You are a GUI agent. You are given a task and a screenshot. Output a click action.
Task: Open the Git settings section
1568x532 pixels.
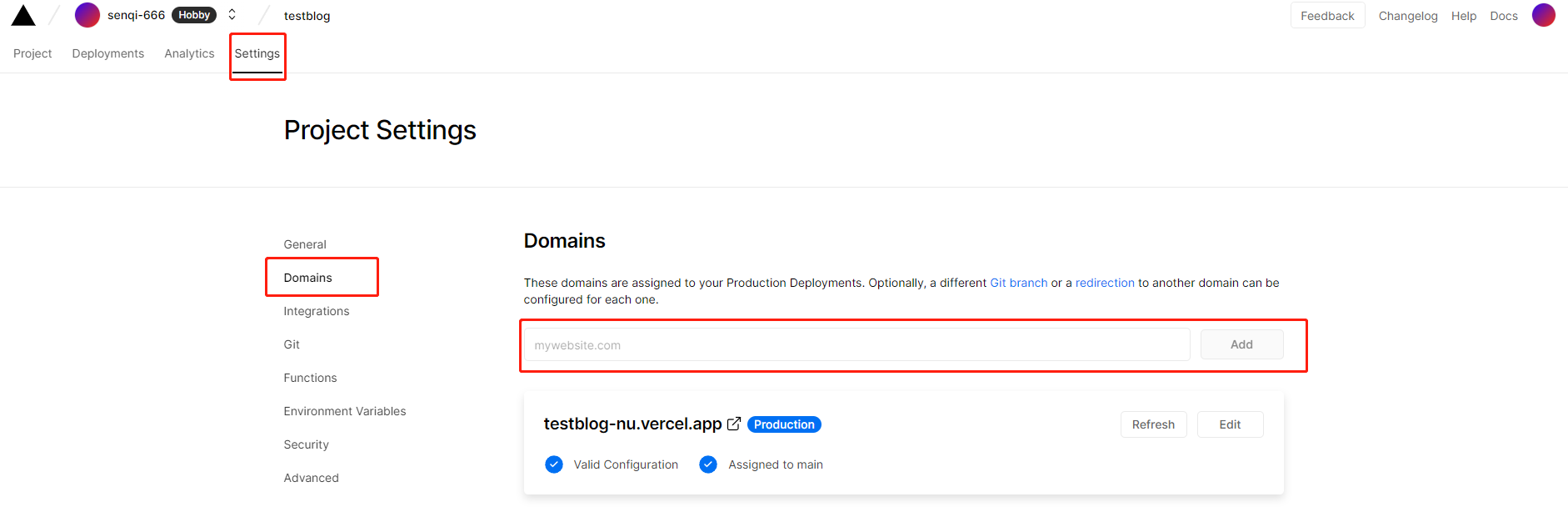coord(292,344)
